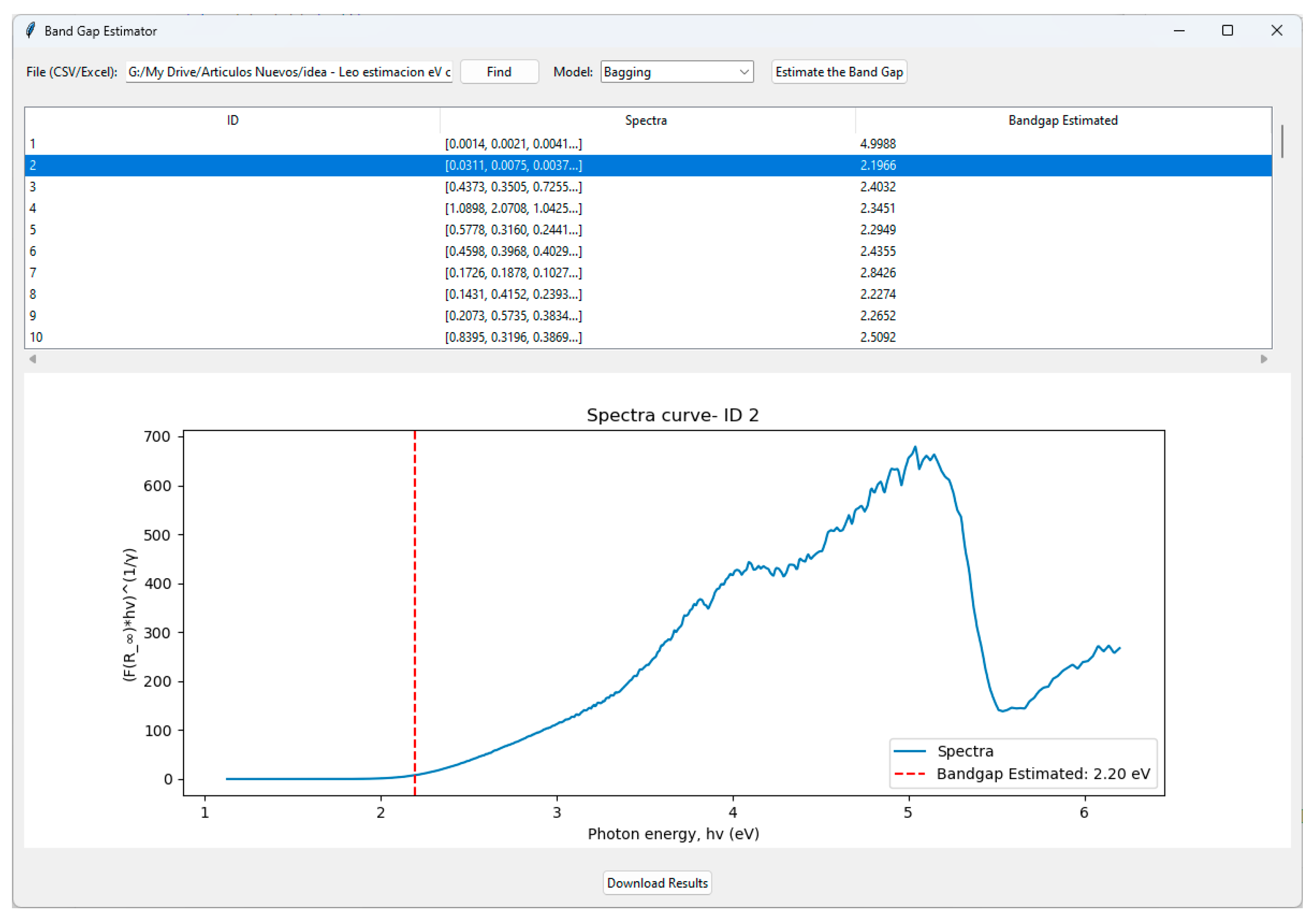Click the Spectra column header
Screen dimensions: 1316x921
coord(646,120)
